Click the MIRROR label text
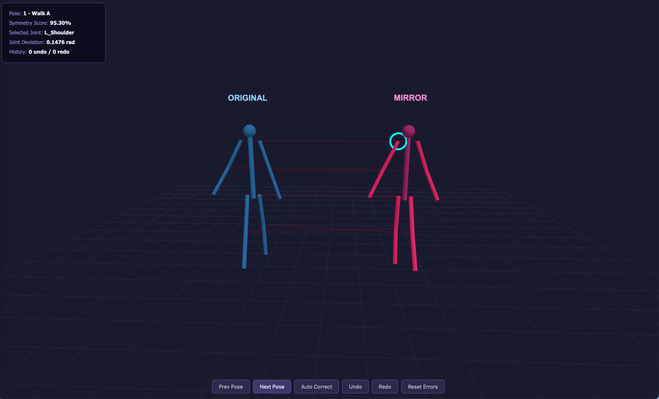This screenshot has width=659, height=399. pos(410,98)
